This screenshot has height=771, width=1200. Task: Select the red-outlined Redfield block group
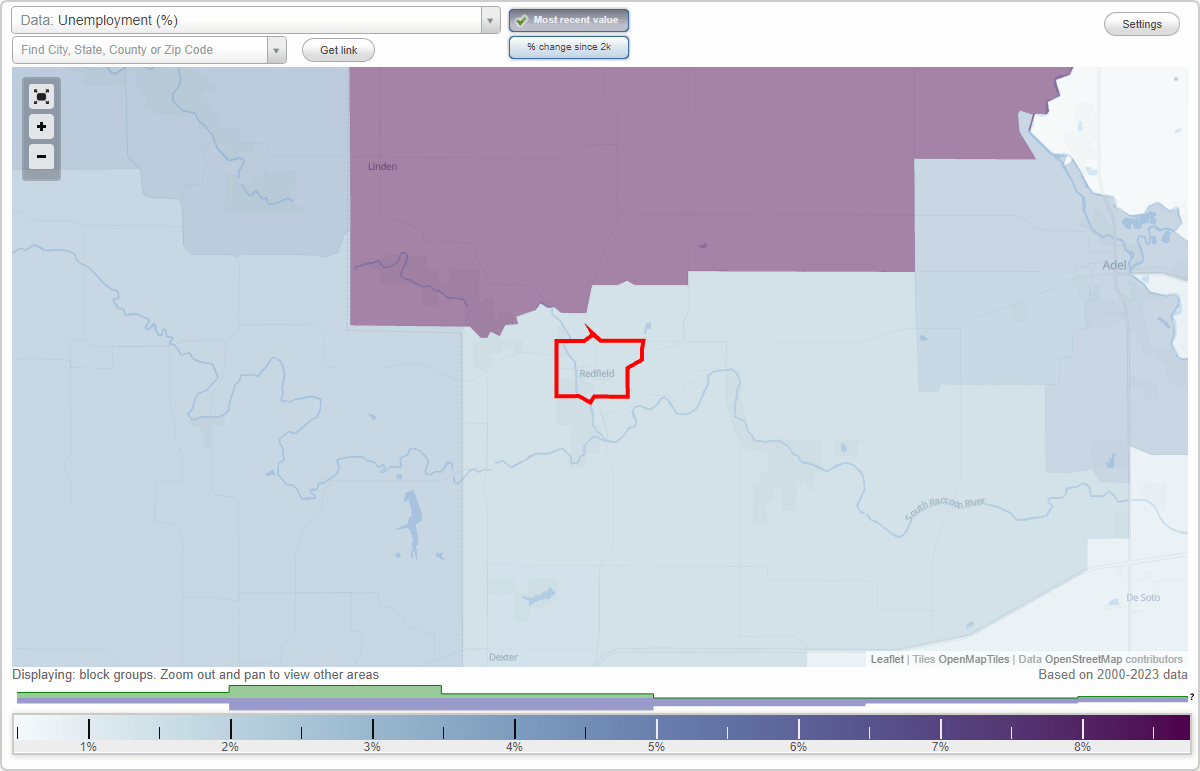[x=597, y=368]
